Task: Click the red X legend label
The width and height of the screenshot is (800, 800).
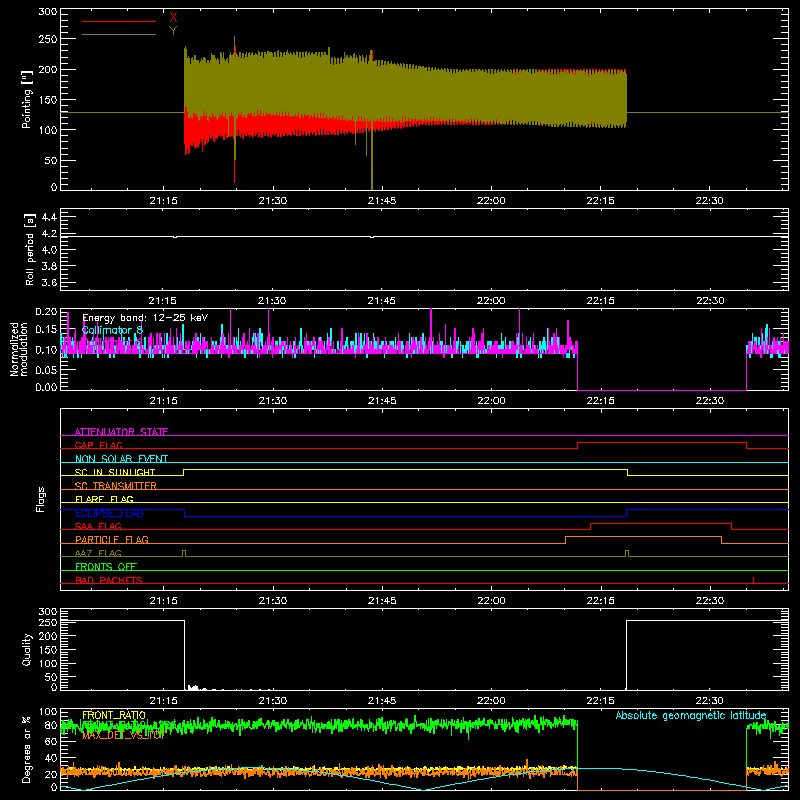Action: (x=173, y=18)
